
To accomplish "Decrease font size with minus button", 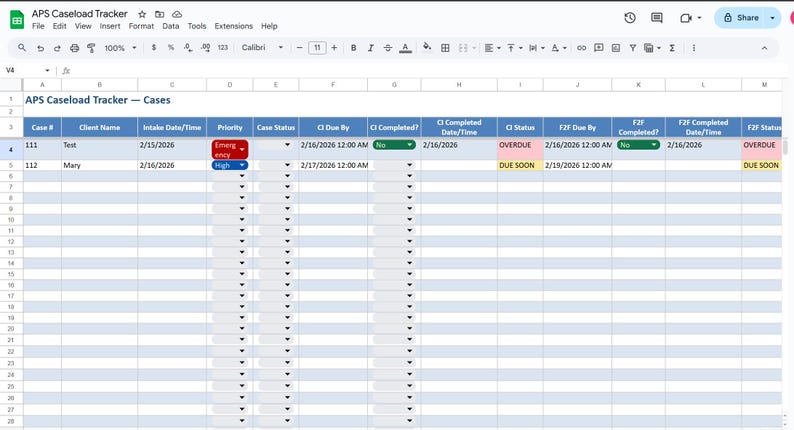I will point(299,48).
